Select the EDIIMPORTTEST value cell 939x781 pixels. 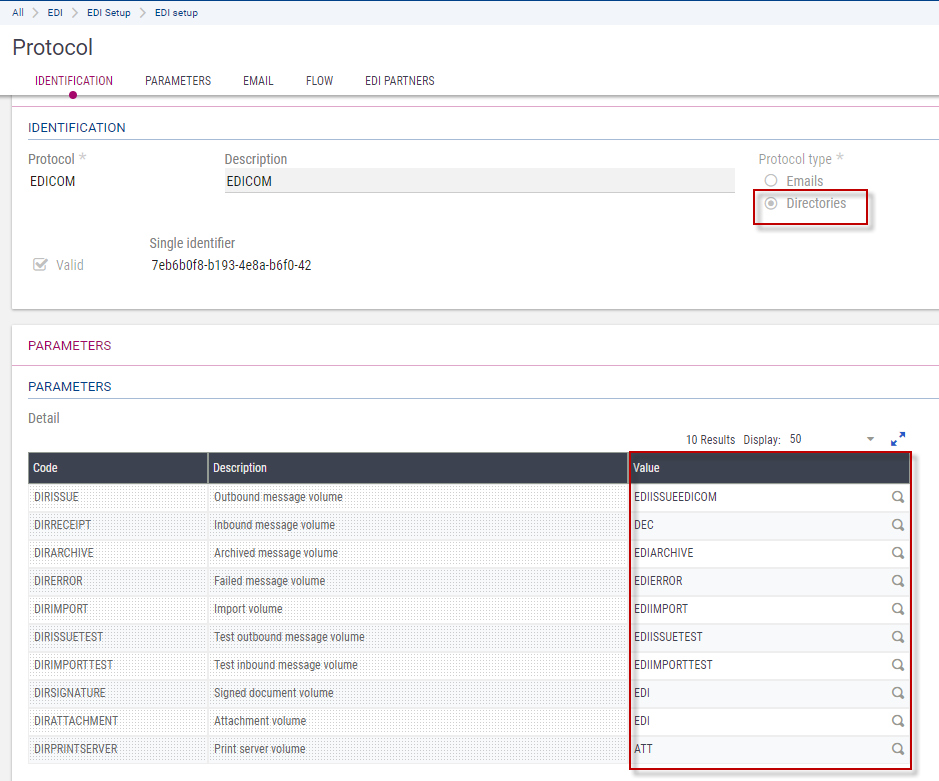point(755,665)
